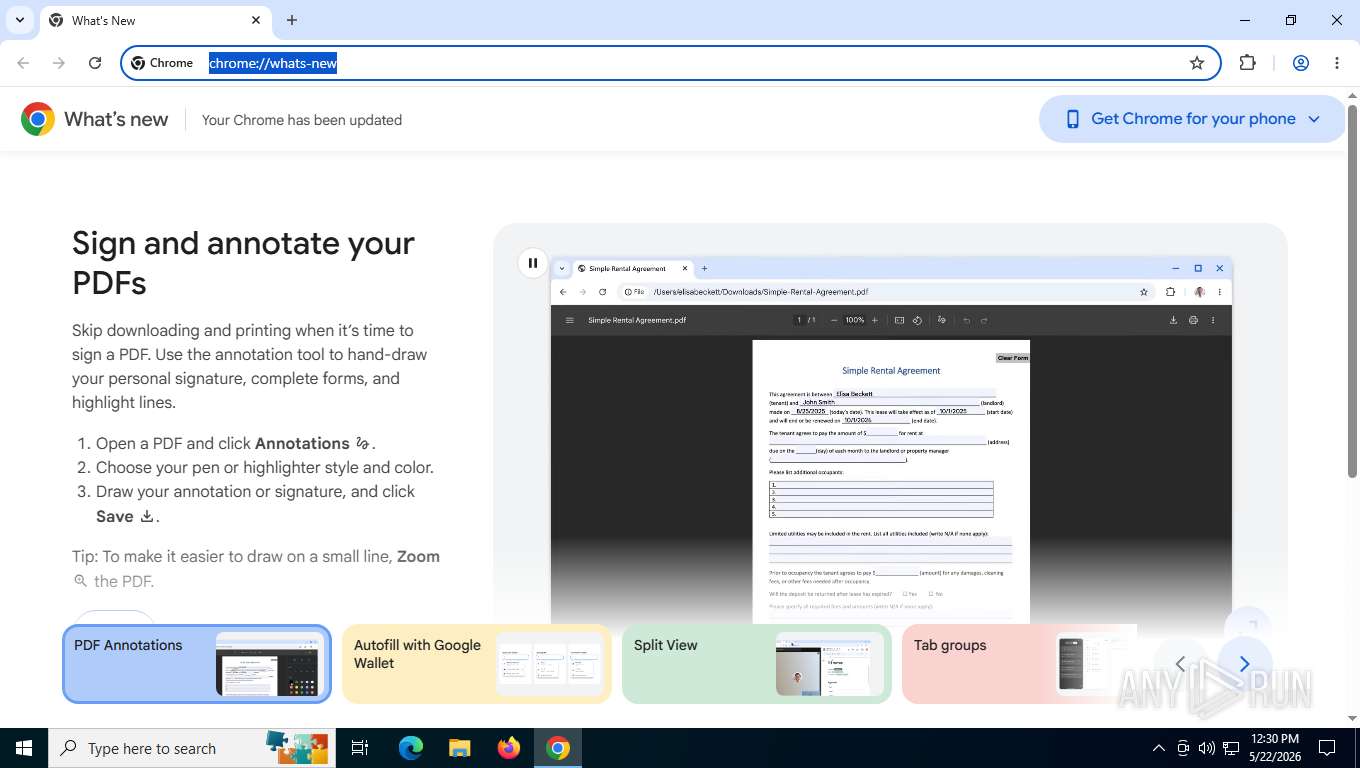Go back with the back arrow
1360x768 pixels.
point(23,63)
